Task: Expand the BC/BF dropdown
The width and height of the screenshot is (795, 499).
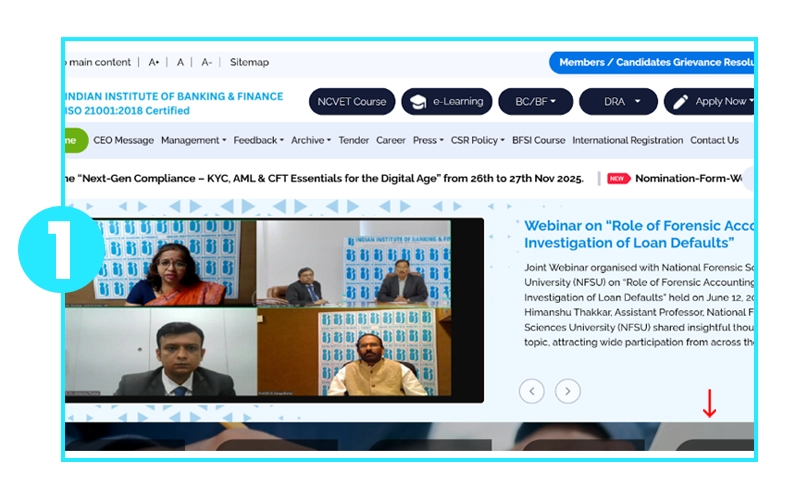Action: (535, 101)
